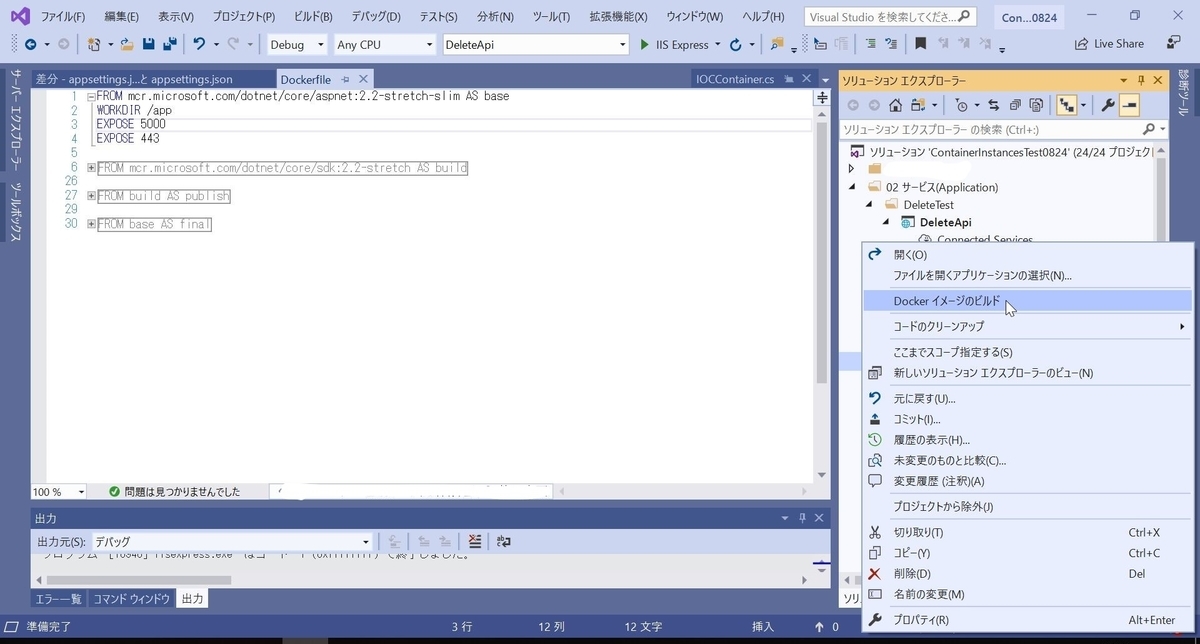Switch to エラー一覧 tab
The image size is (1200, 644).
point(58,599)
